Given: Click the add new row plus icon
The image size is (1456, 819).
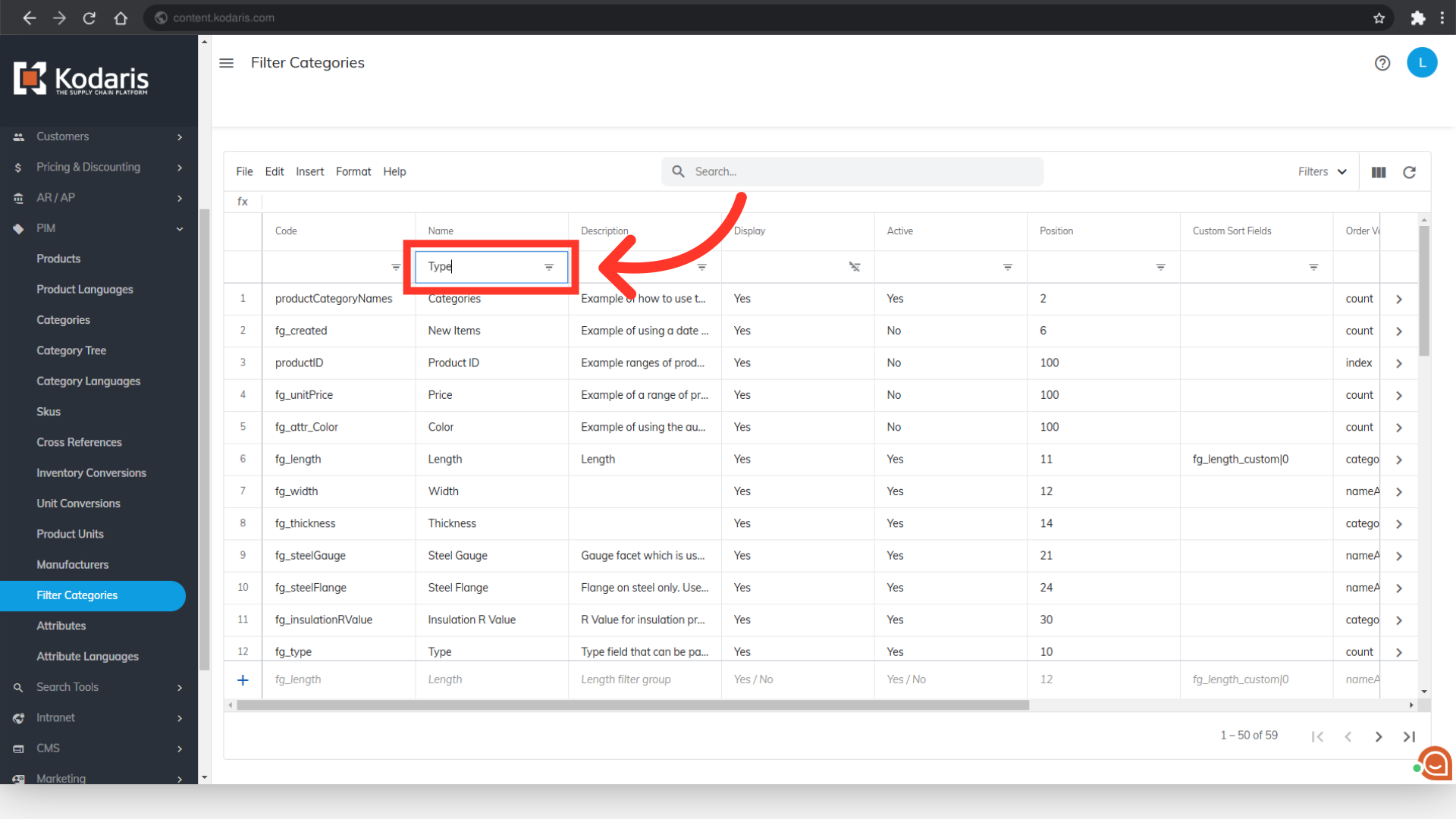Looking at the screenshot, I should tap(243, 680).
